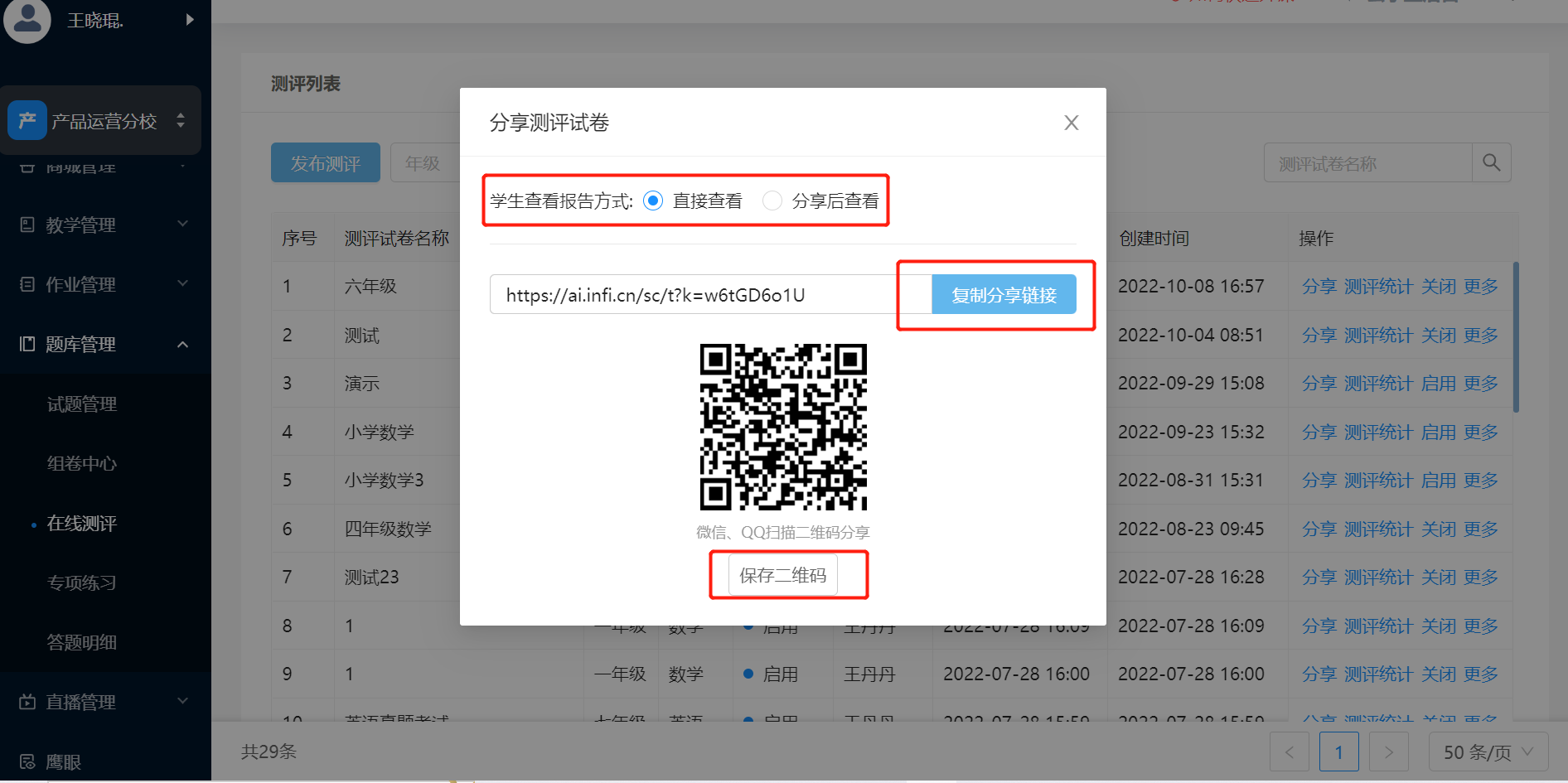The image size is (1568, 783).
Task: Expand the 王晓琨 user menu arrow
Action: tap(190, 19)
